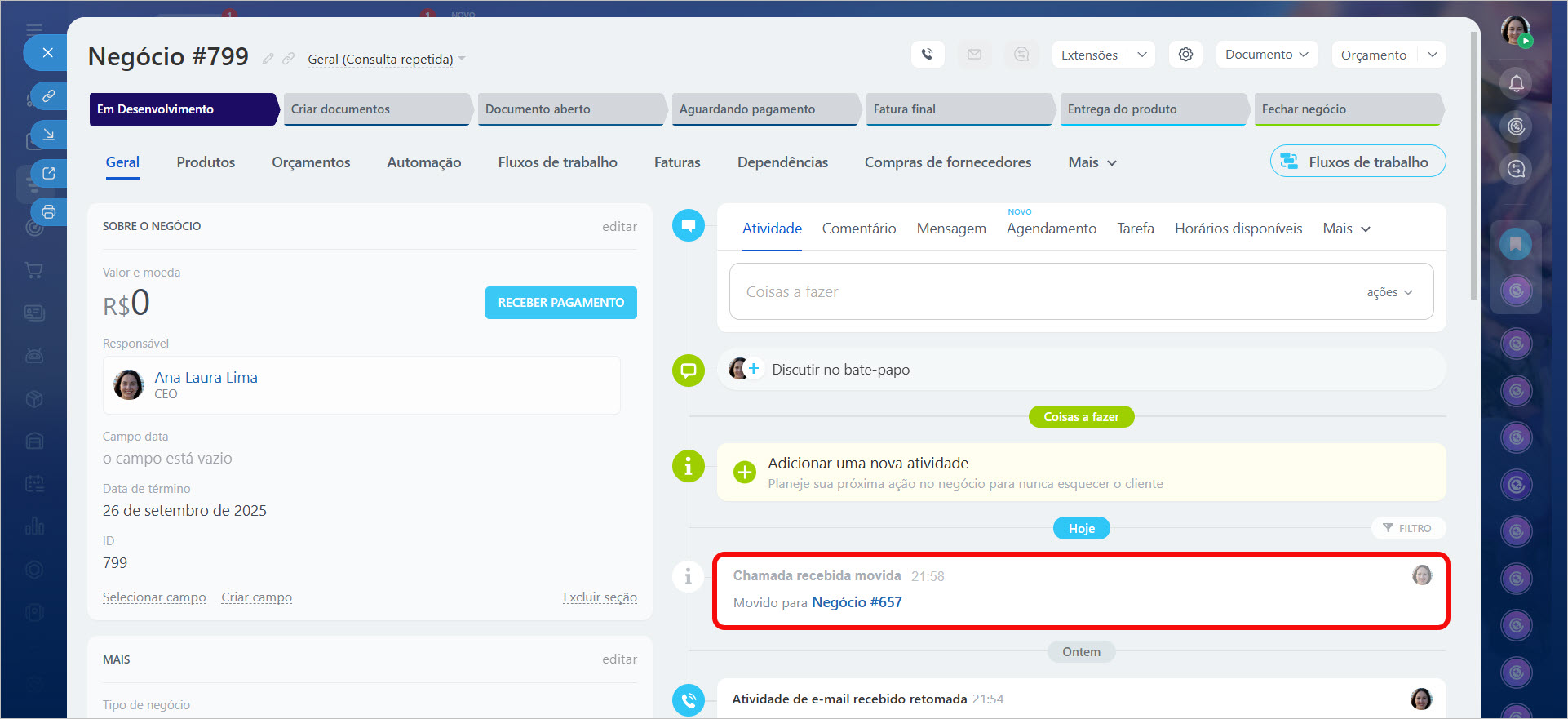Select the Comentário tab

pyautogui.click(x=858, y=229)
